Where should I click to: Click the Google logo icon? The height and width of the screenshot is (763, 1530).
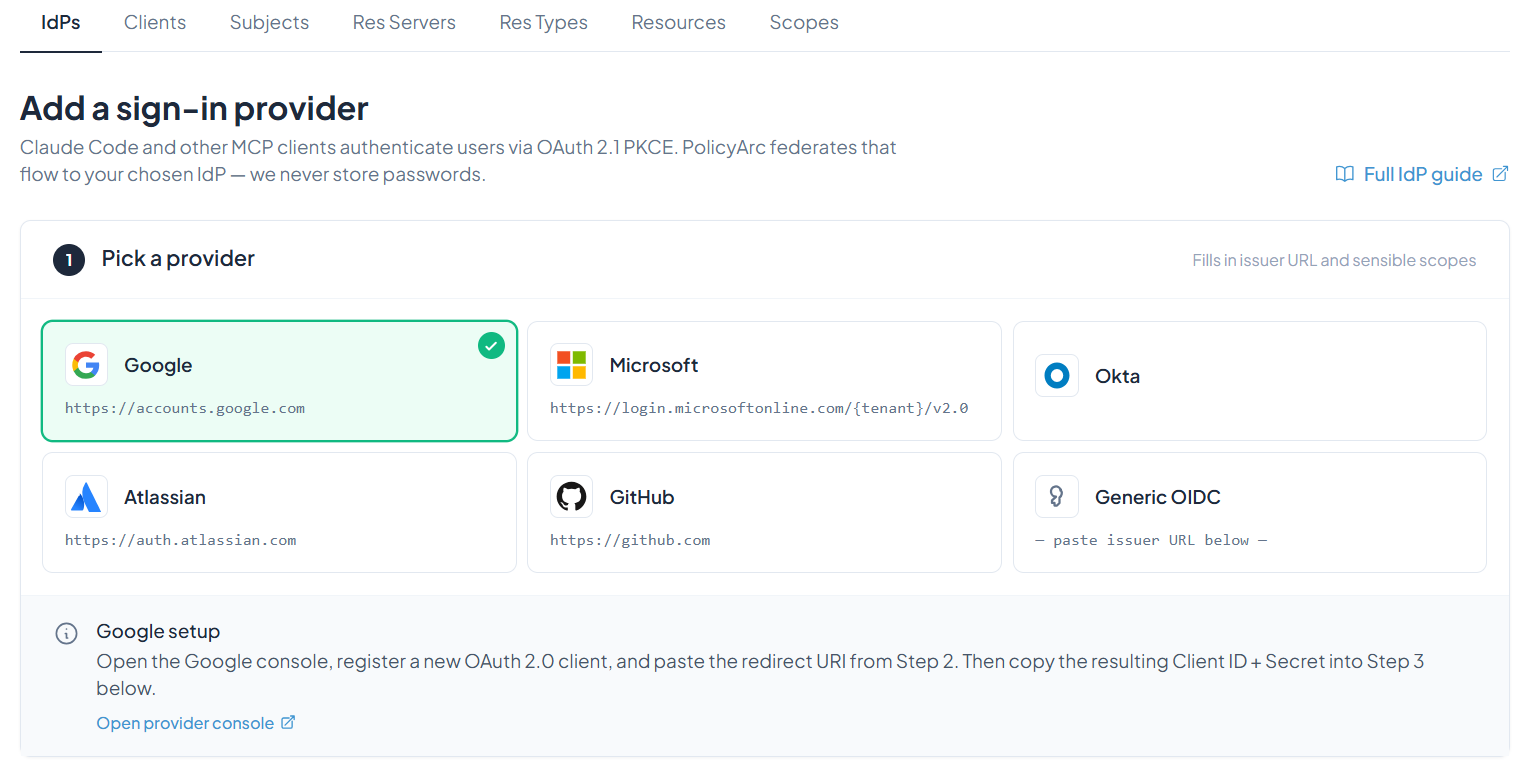[86, 365]
